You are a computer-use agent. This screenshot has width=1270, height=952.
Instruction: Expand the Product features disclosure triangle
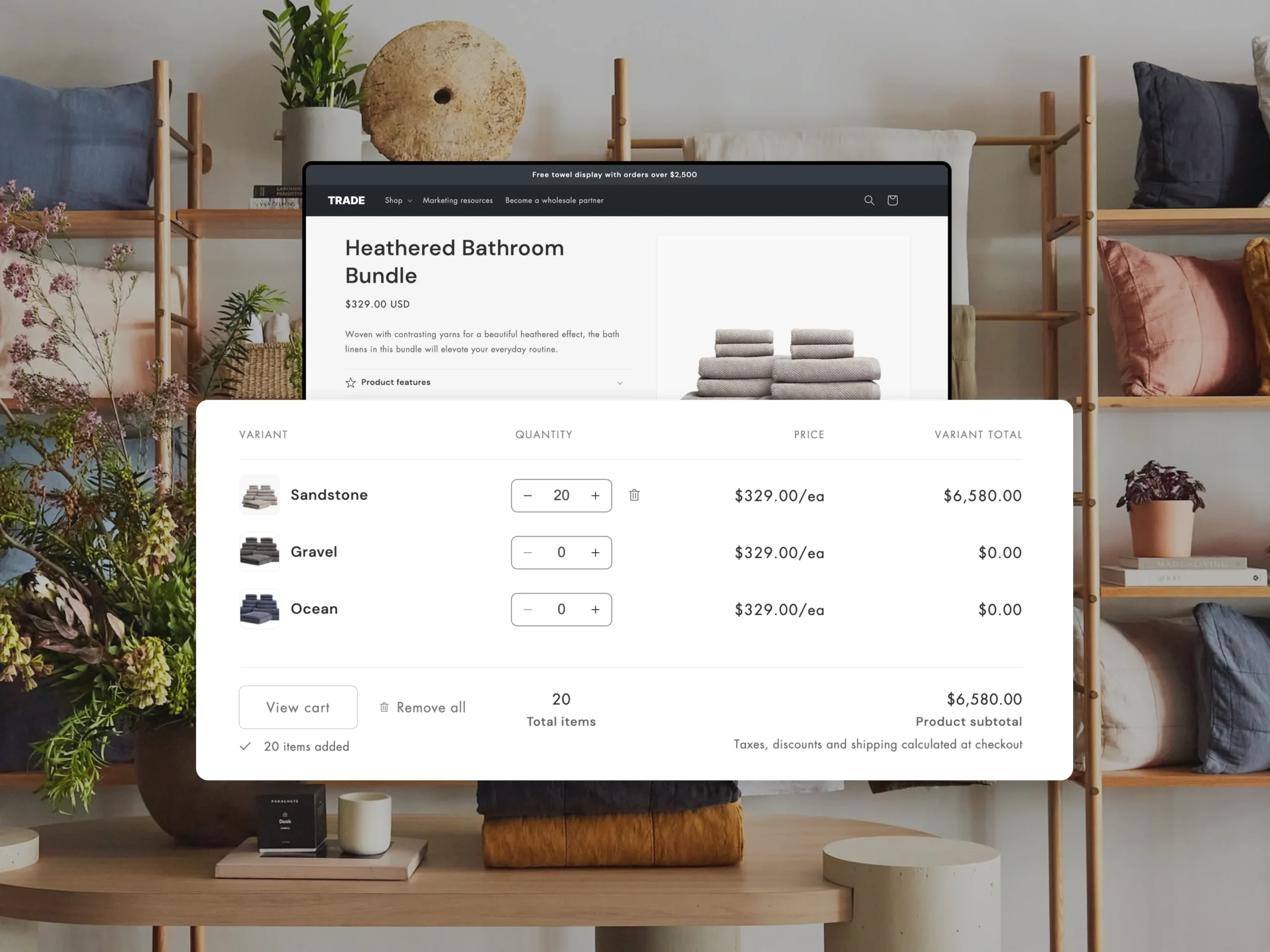621,383
